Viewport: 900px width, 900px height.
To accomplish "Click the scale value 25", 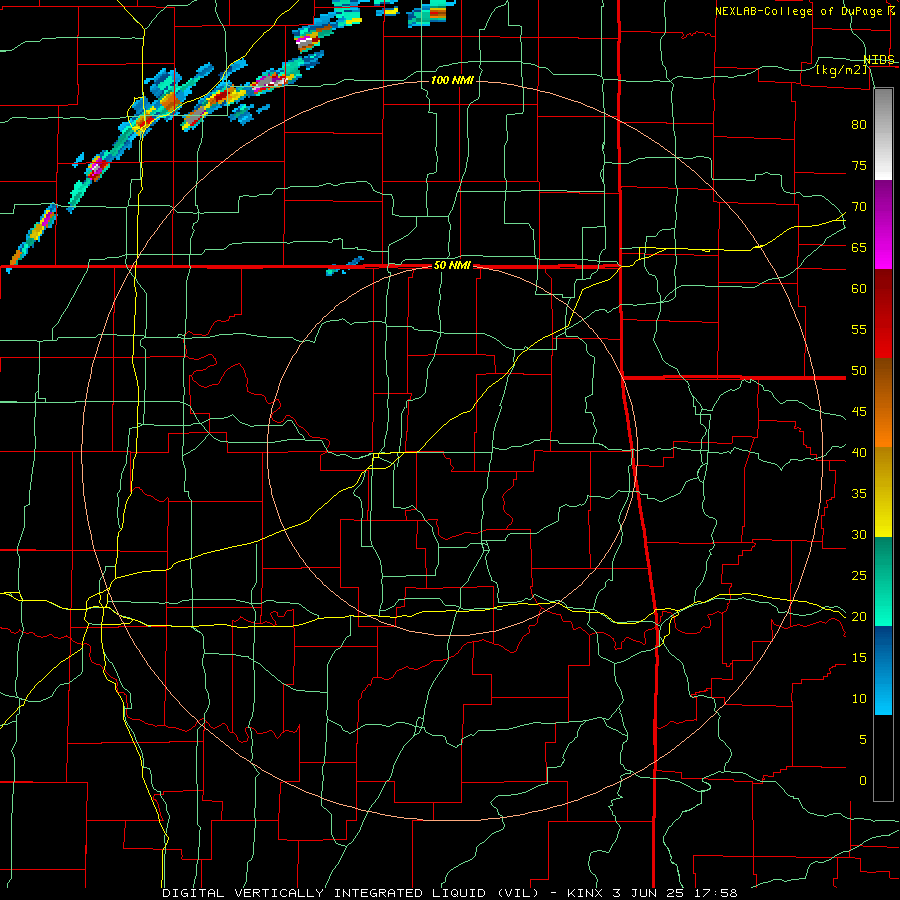I will point(859,575).
